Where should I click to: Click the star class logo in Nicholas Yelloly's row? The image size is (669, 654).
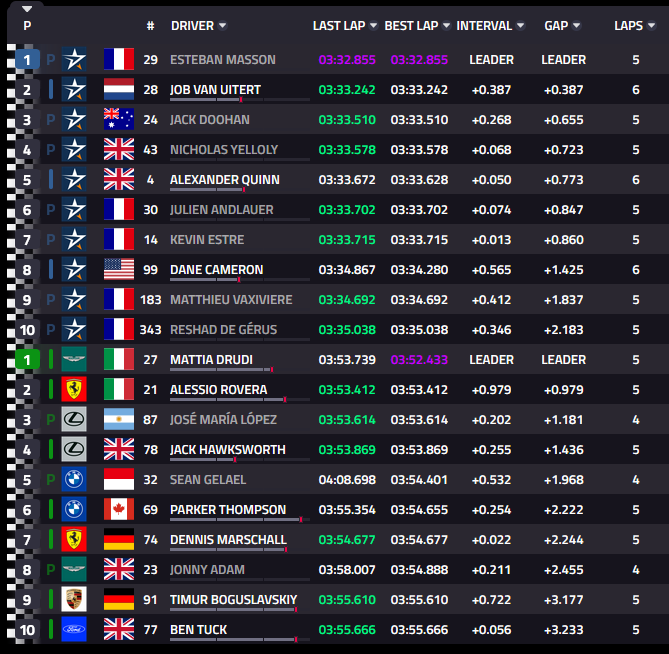click(x=74, y=149)
